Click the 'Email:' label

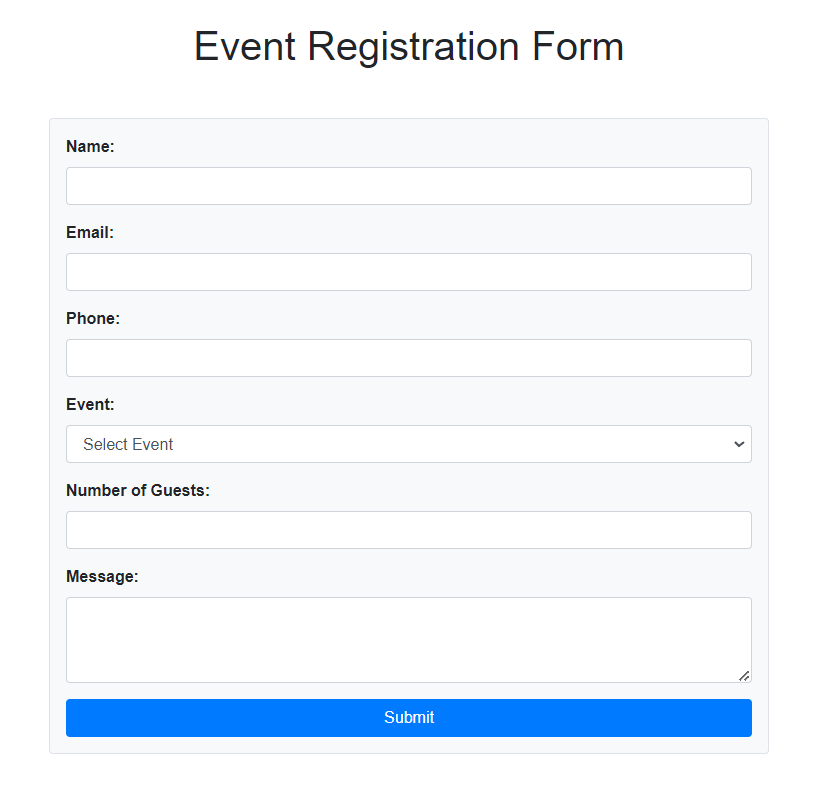click(x=90, y=232)
